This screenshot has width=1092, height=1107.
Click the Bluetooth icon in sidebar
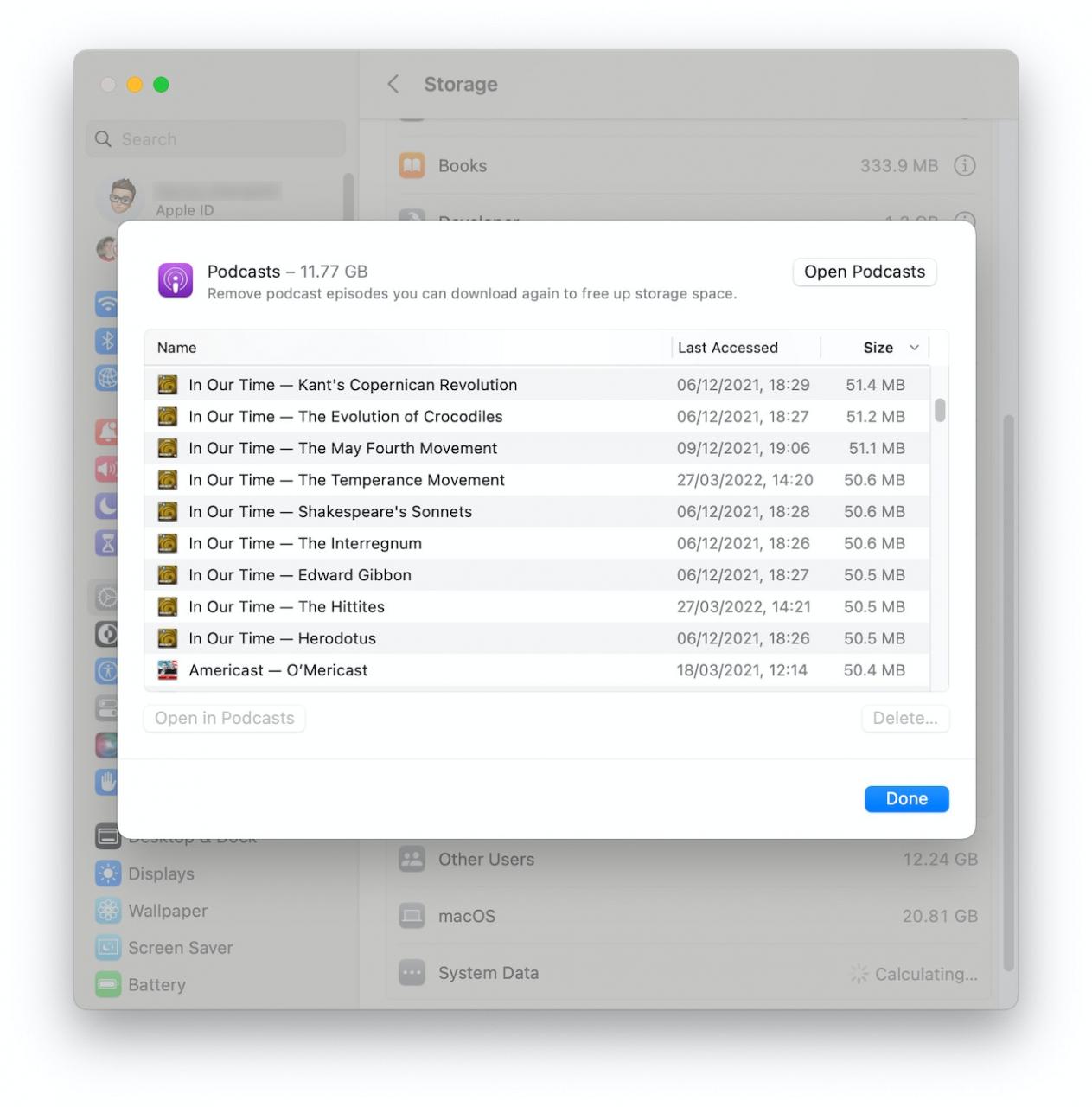pos(107,341)
